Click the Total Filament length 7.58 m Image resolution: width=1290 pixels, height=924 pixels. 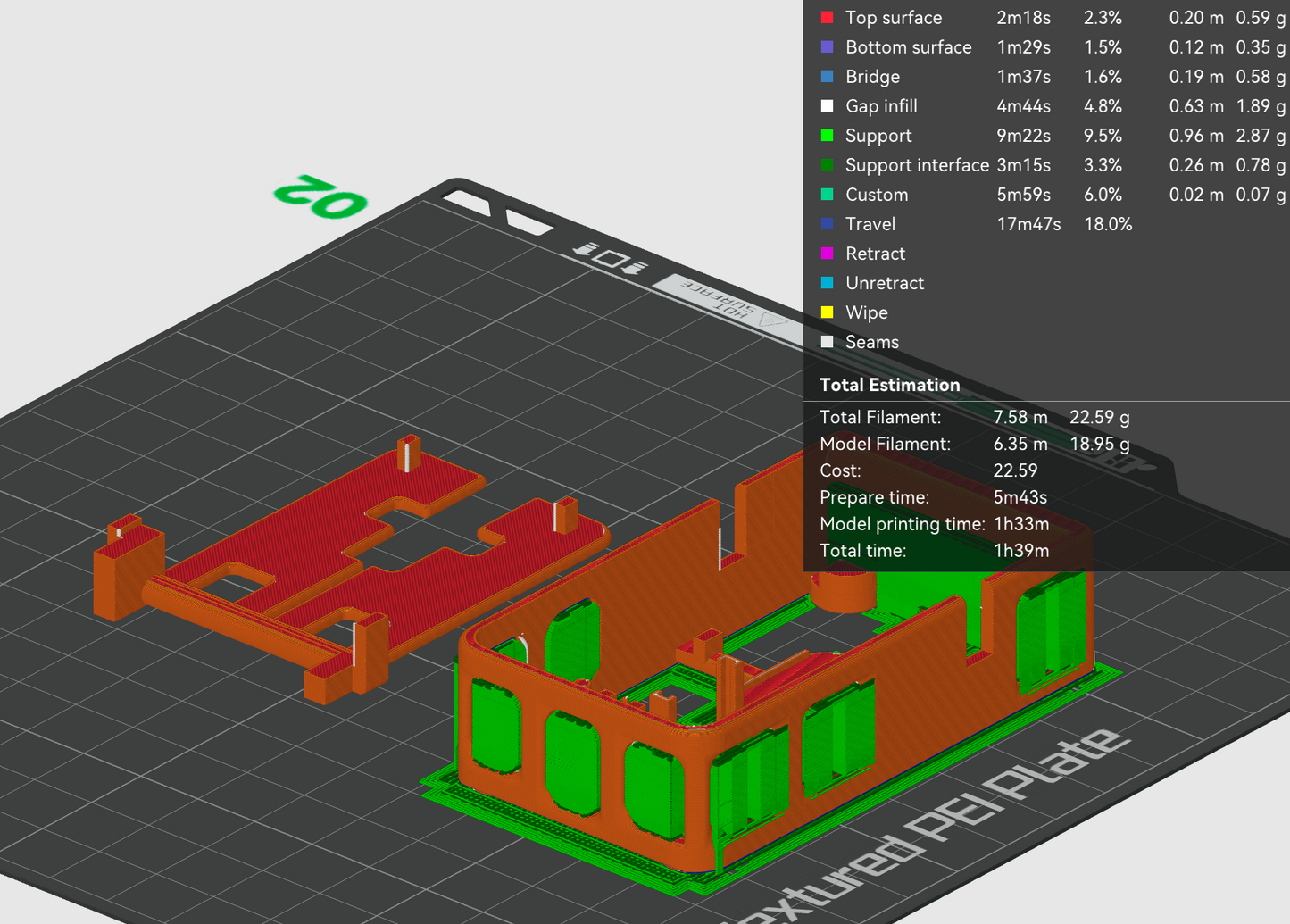point(1020,417)
